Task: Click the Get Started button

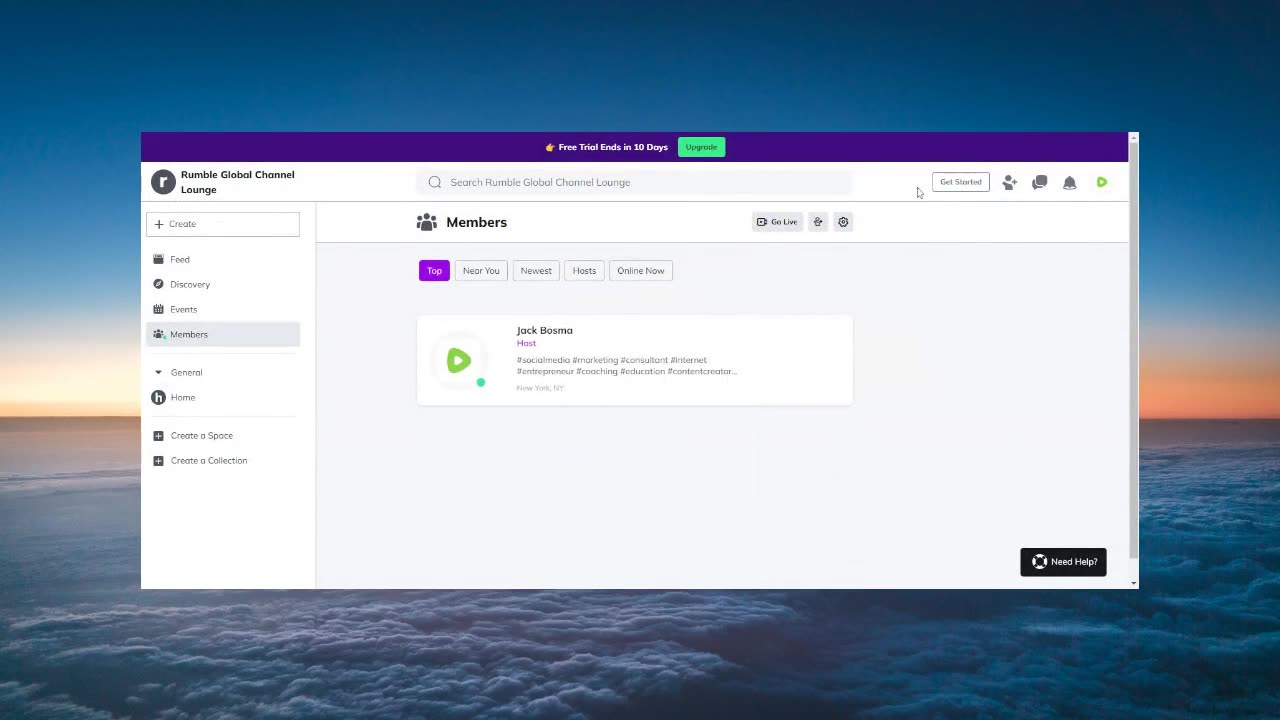Action: pos(961,182)
